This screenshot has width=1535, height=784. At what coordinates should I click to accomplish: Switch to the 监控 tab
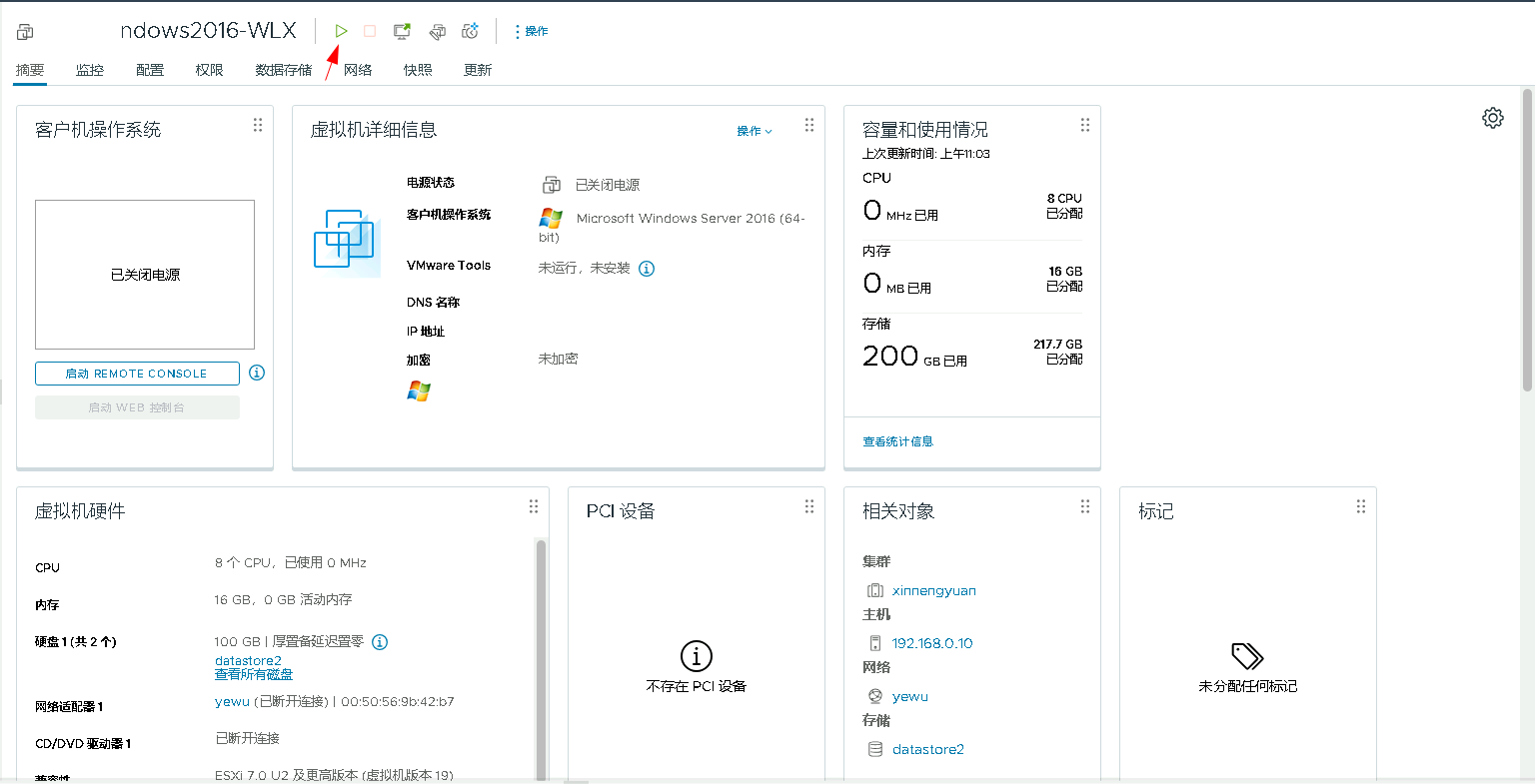pyautogui.click(x=90, y=70)
